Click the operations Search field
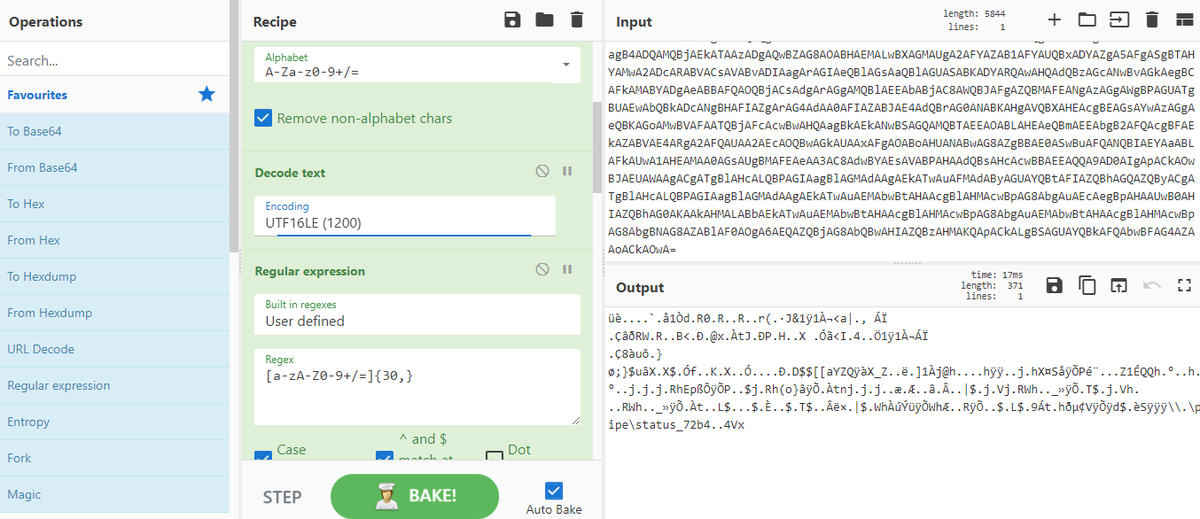 click(114, 60)
